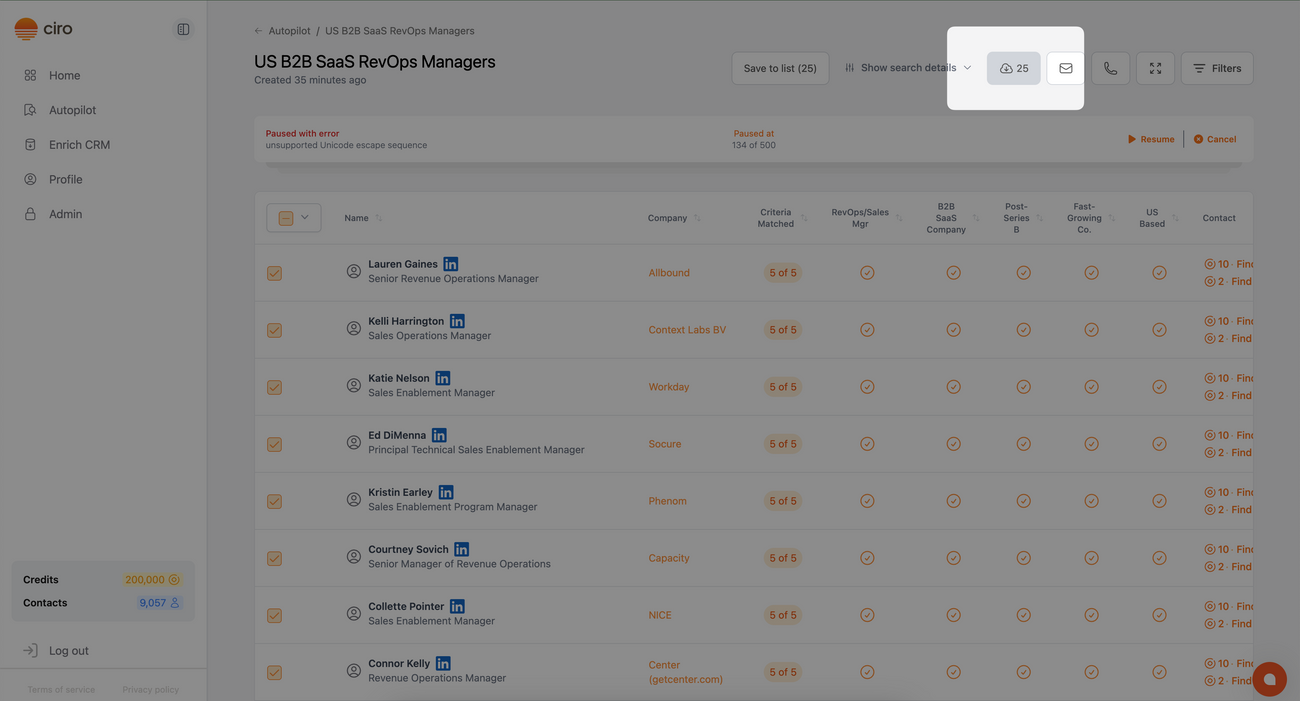Image resolution: width=1300 pixels, height=701 pixels.
Task: Click Katie Nelson's avatar icon
Action: click(352, 385)
